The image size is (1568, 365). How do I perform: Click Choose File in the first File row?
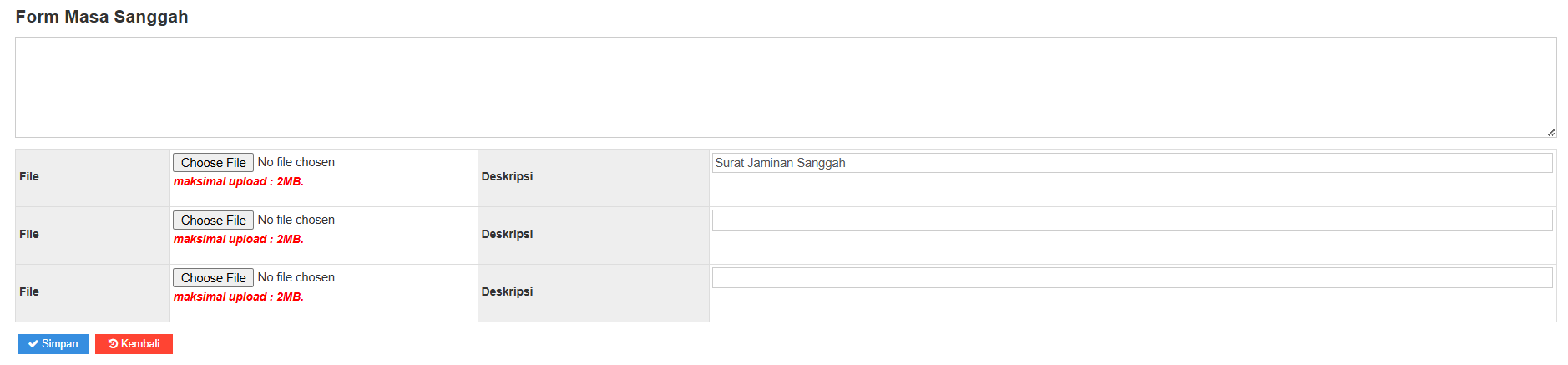(x=213, y=163)
